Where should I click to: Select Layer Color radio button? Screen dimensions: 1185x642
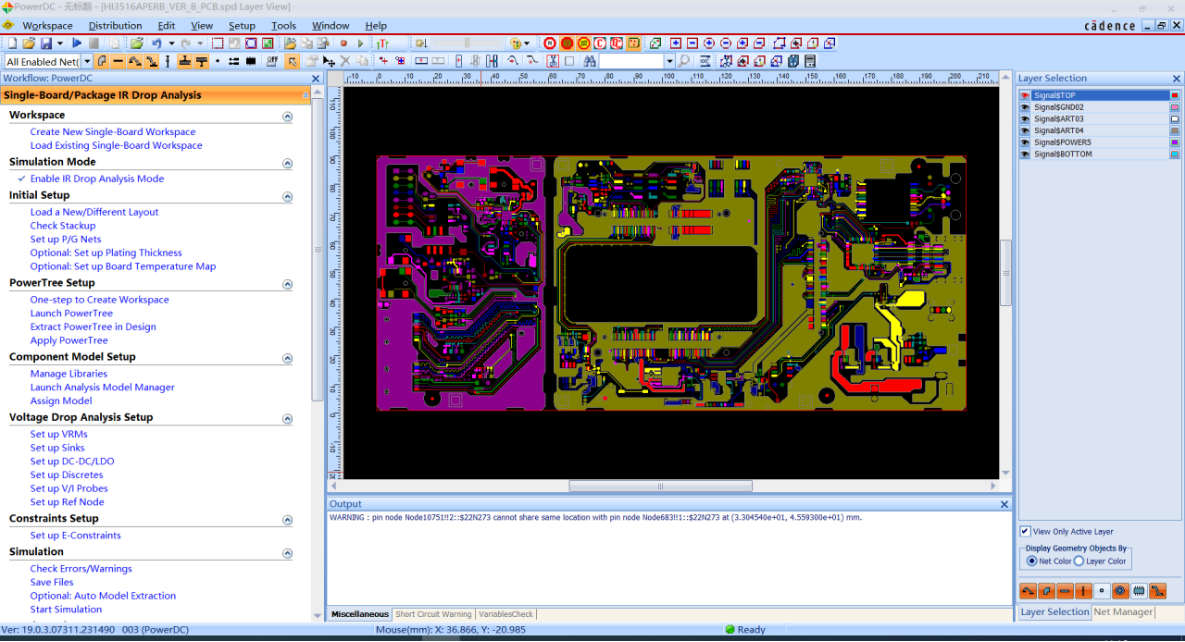[x=1079, y=561]
